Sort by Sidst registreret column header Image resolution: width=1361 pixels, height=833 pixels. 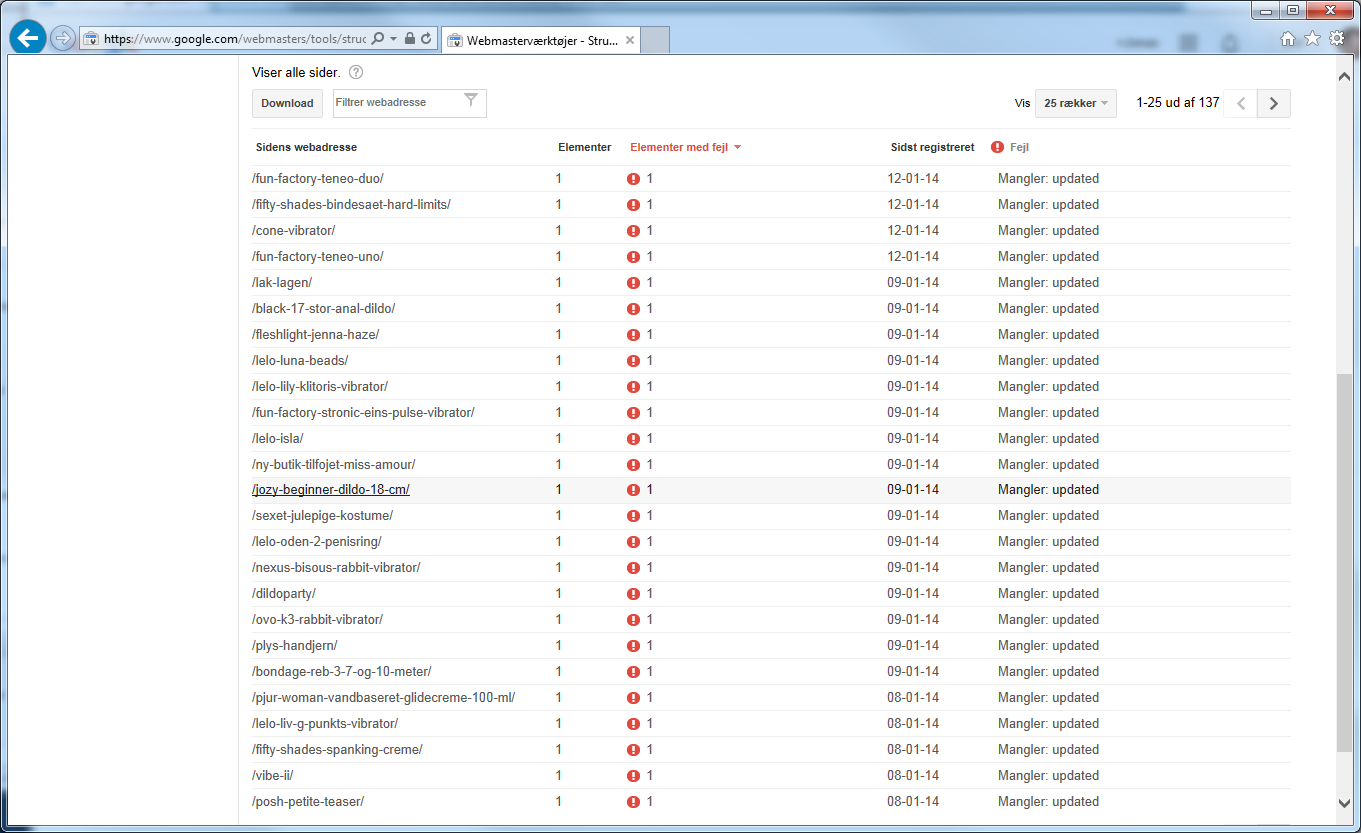(x=932, y=147)
